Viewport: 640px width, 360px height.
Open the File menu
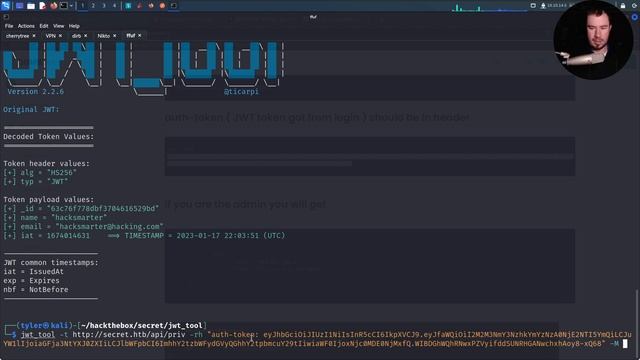click(x=9, y=26)
